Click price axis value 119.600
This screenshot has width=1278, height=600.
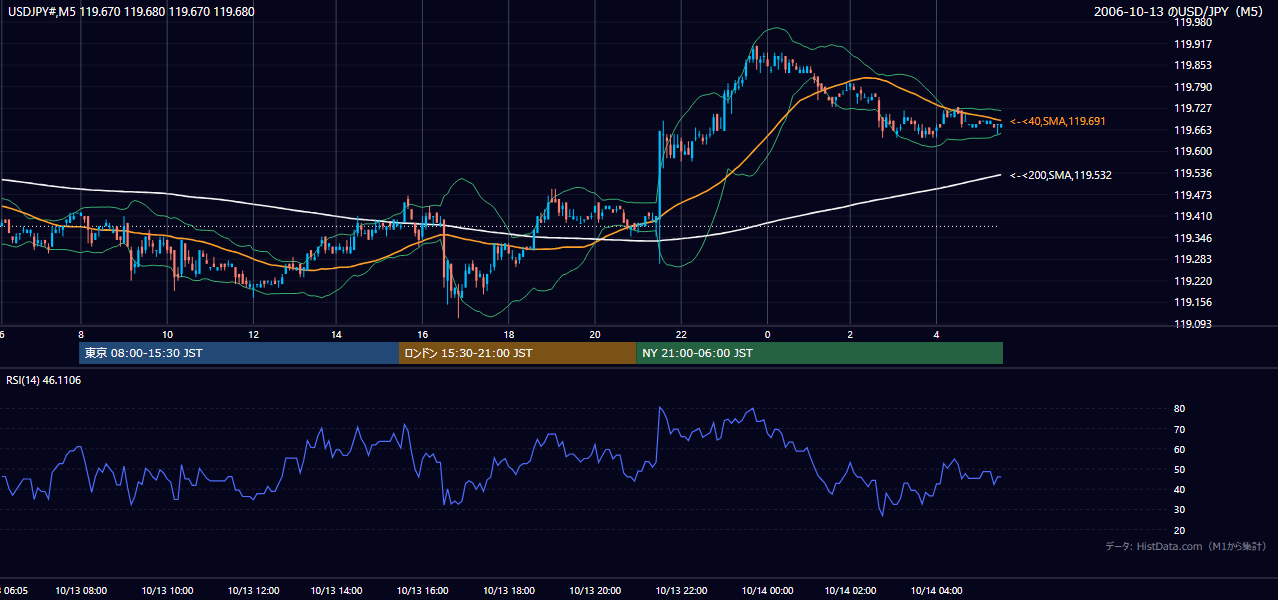[1193, 152]
